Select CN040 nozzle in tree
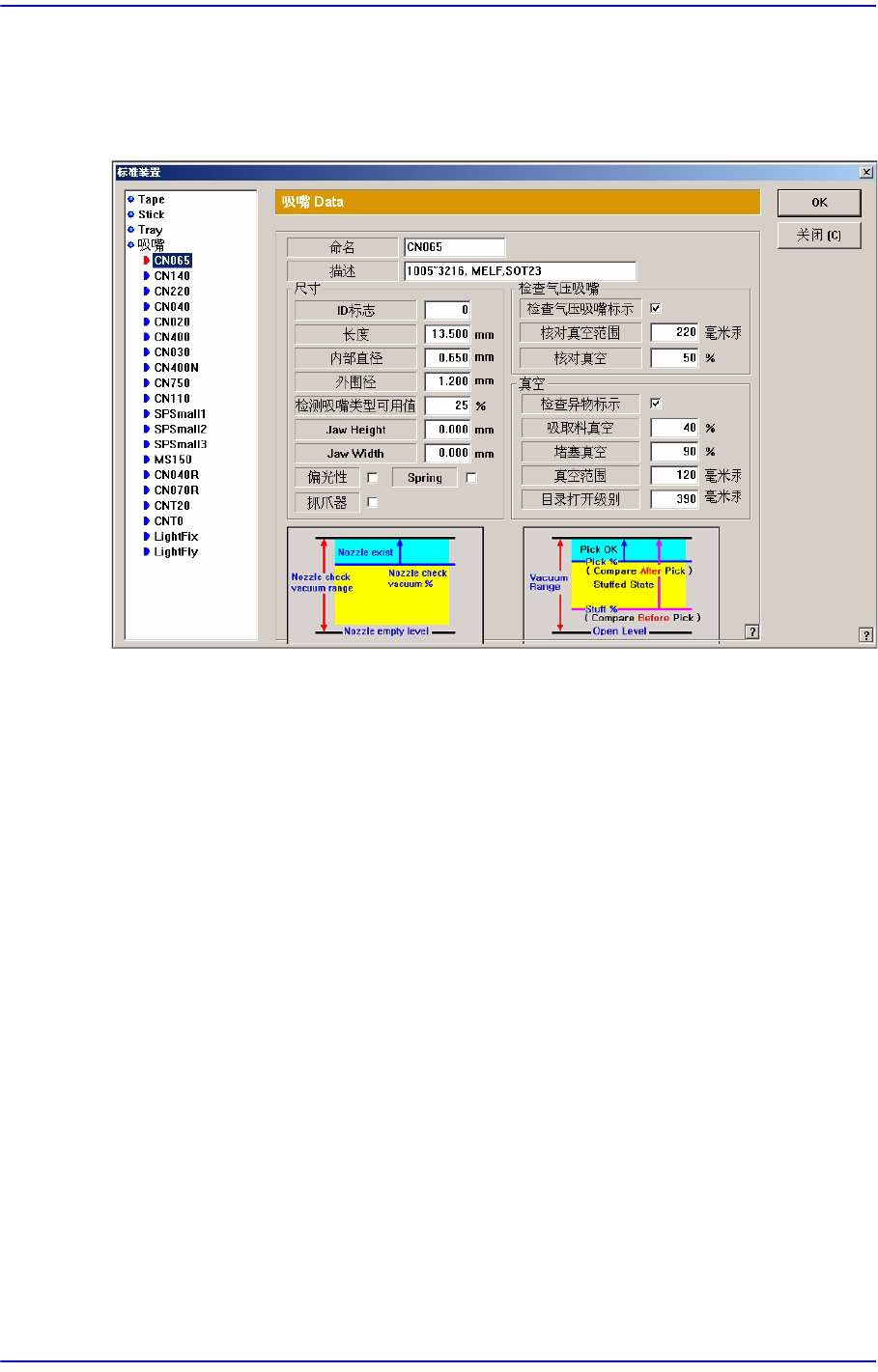The height and width of the screenshot is (1372, 878). point(172,307)
